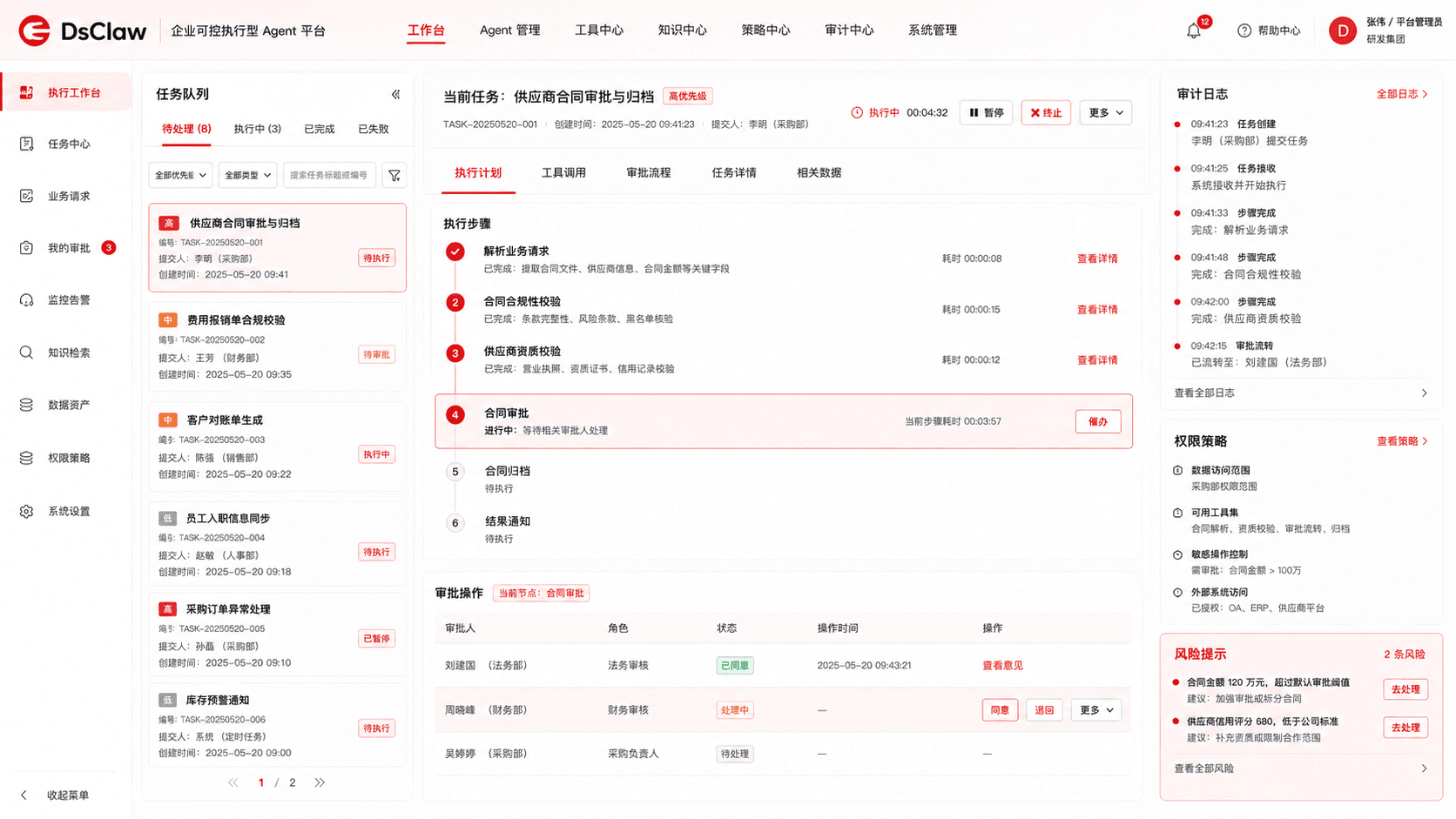
Task: Switch to 审批流程 tab
Action: pos(649,172)
